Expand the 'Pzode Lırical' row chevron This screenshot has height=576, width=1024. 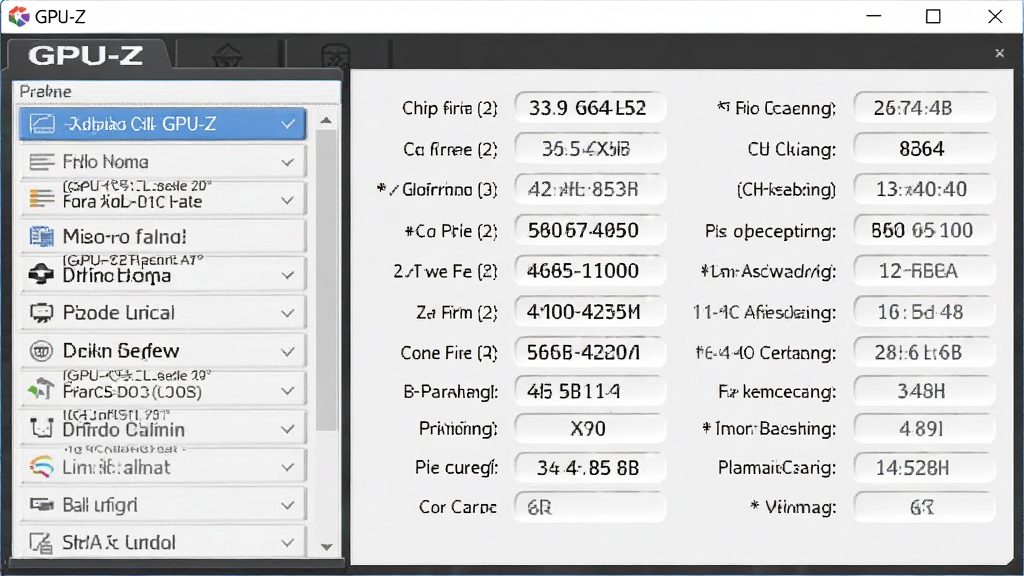point(287,313)
